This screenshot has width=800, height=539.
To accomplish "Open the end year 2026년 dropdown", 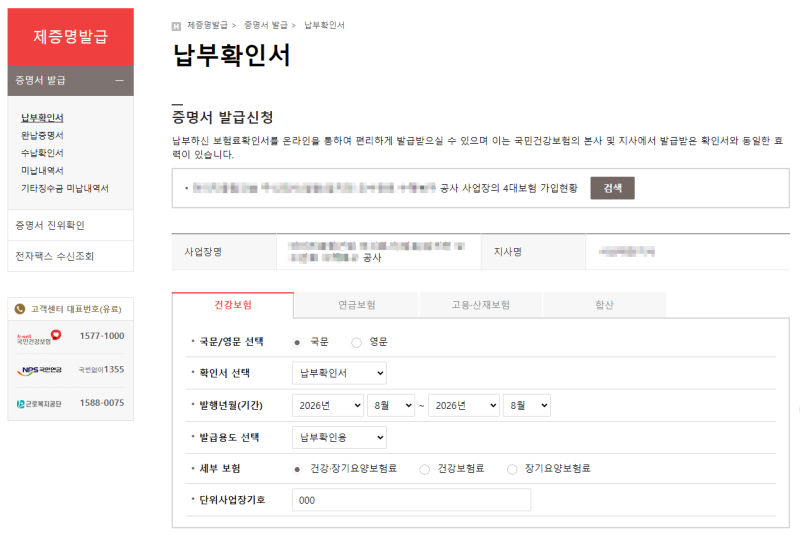I will pos(464,405).
